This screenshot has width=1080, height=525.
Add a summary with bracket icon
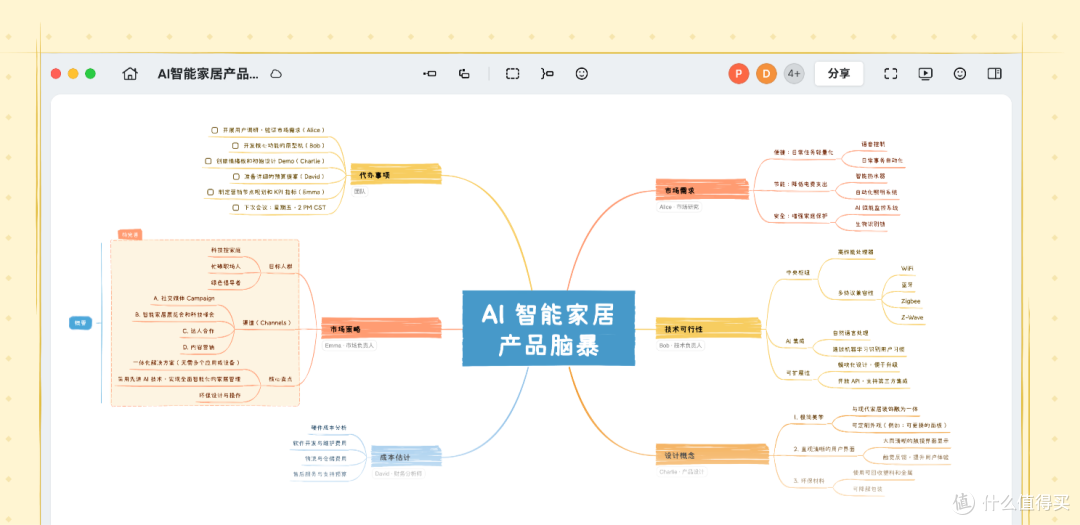point(548,74)
